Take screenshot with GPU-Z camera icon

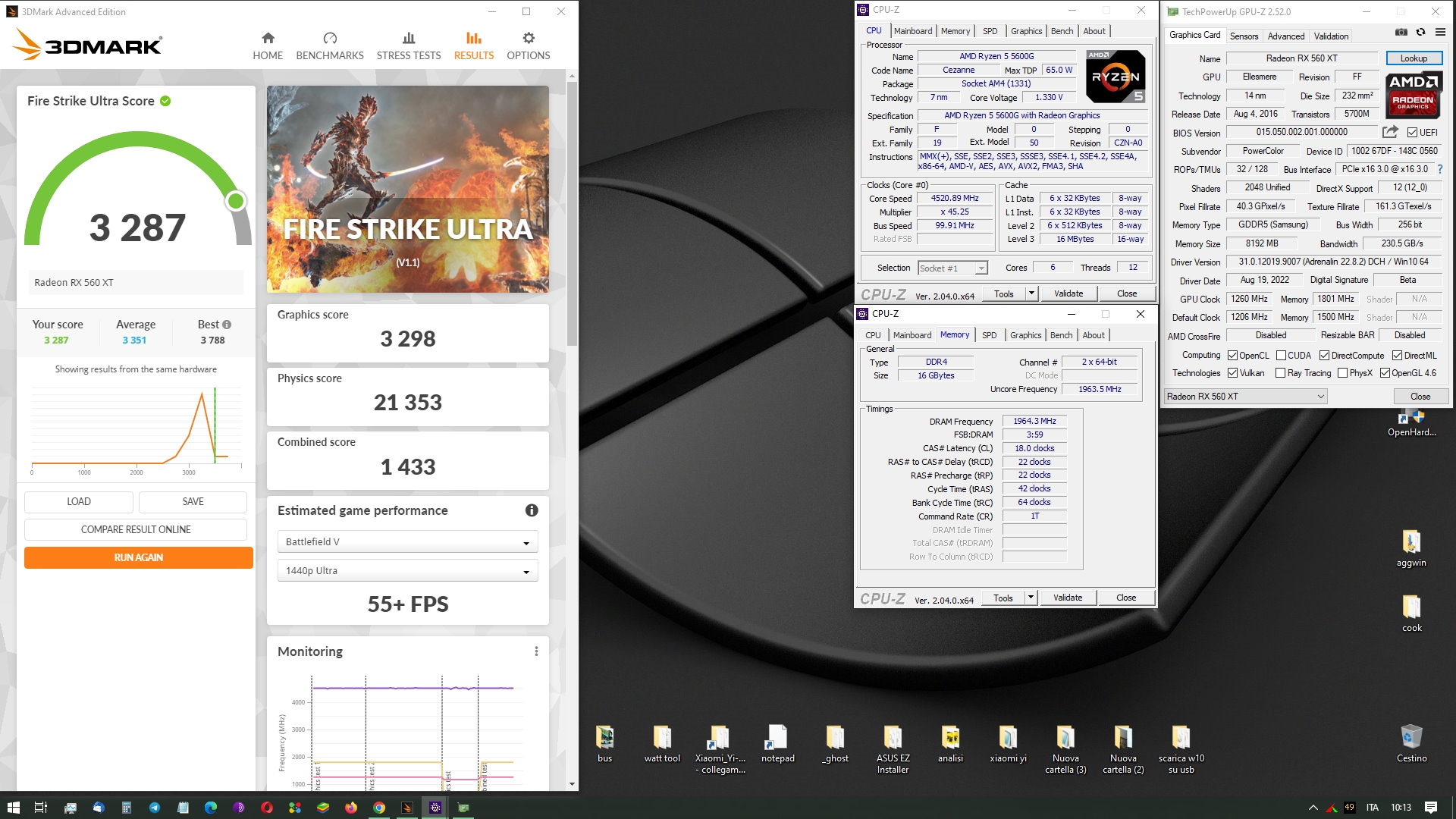(1401, 32)
